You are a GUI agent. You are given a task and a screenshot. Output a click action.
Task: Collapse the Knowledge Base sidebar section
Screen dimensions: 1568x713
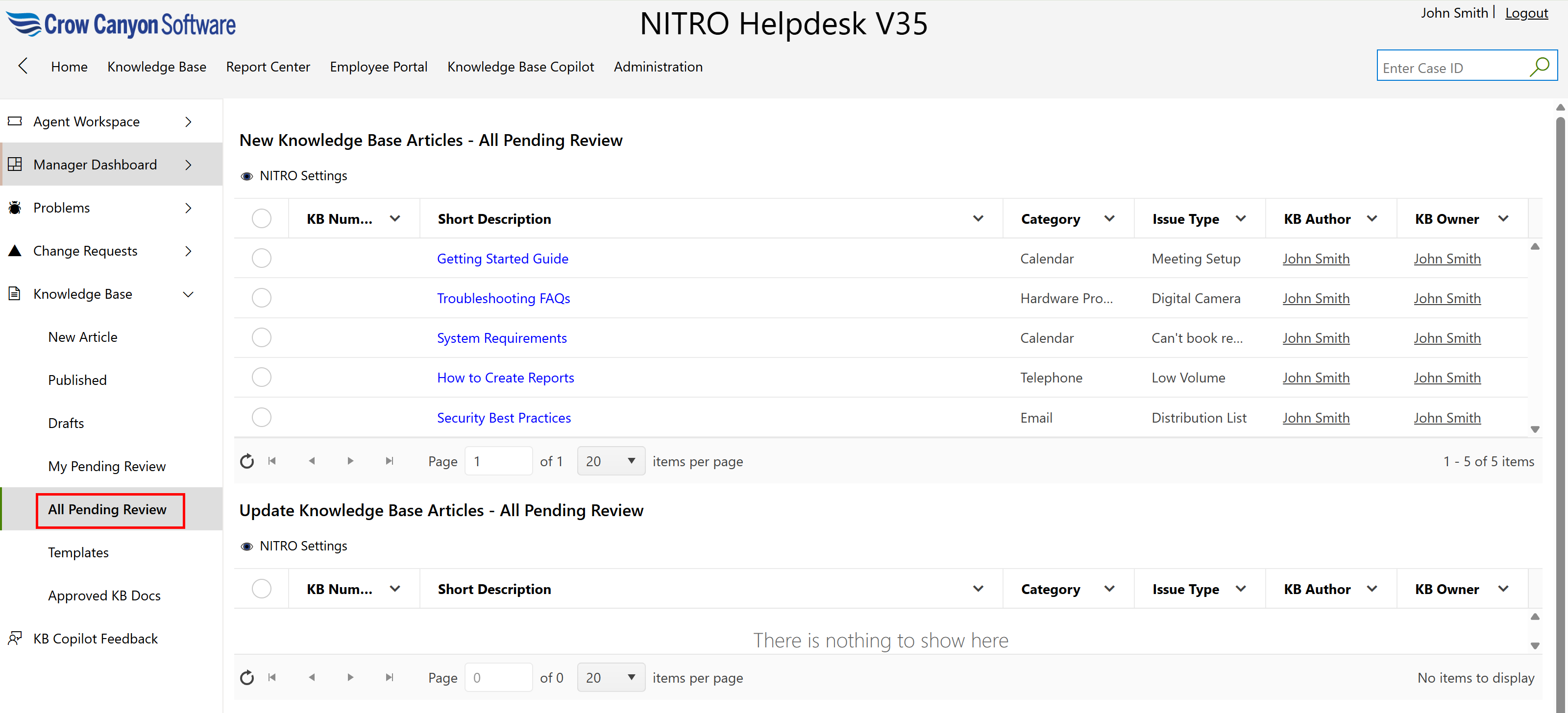tap(188, 294)
